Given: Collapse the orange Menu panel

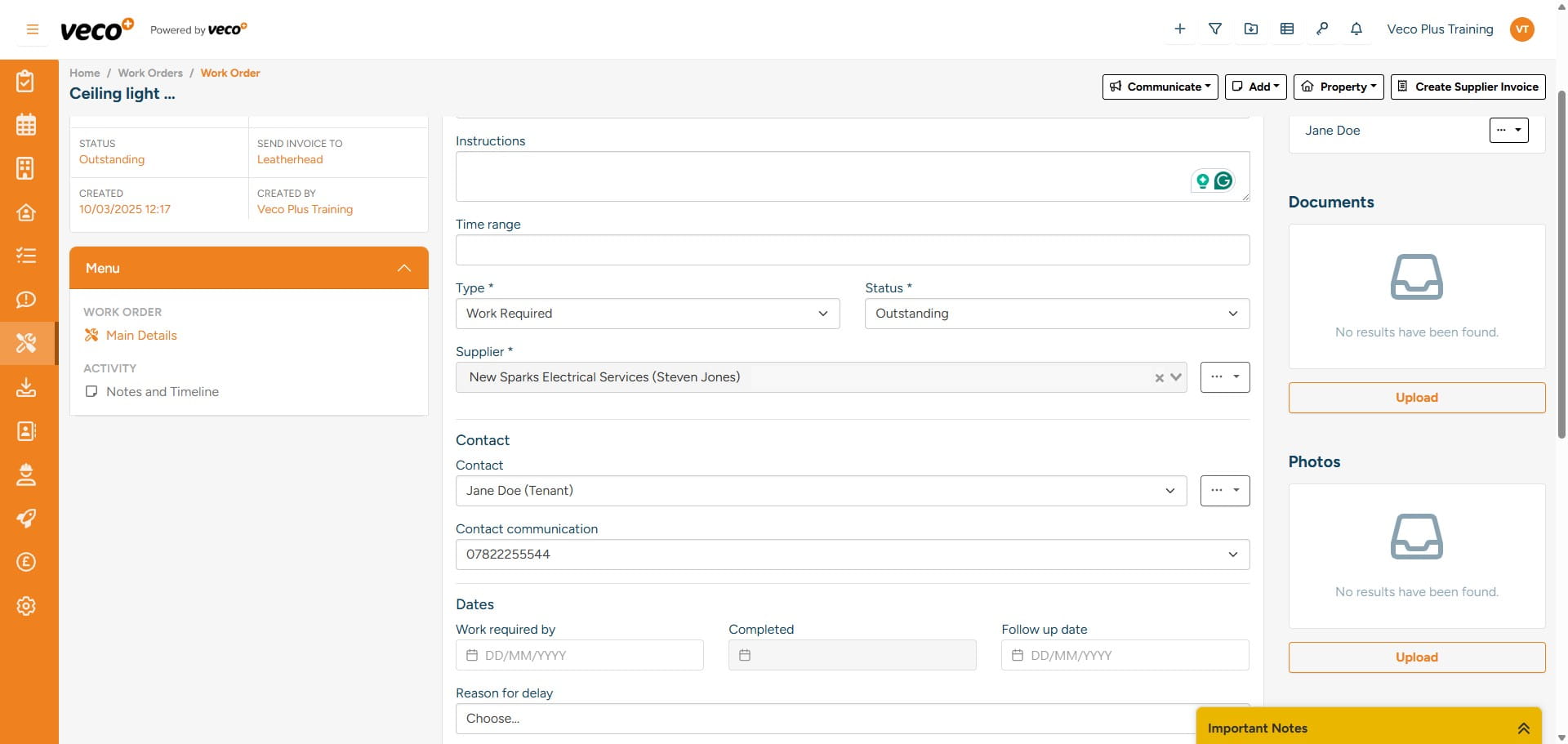Looking at the screenshot, I should click(x=404, y=268).
